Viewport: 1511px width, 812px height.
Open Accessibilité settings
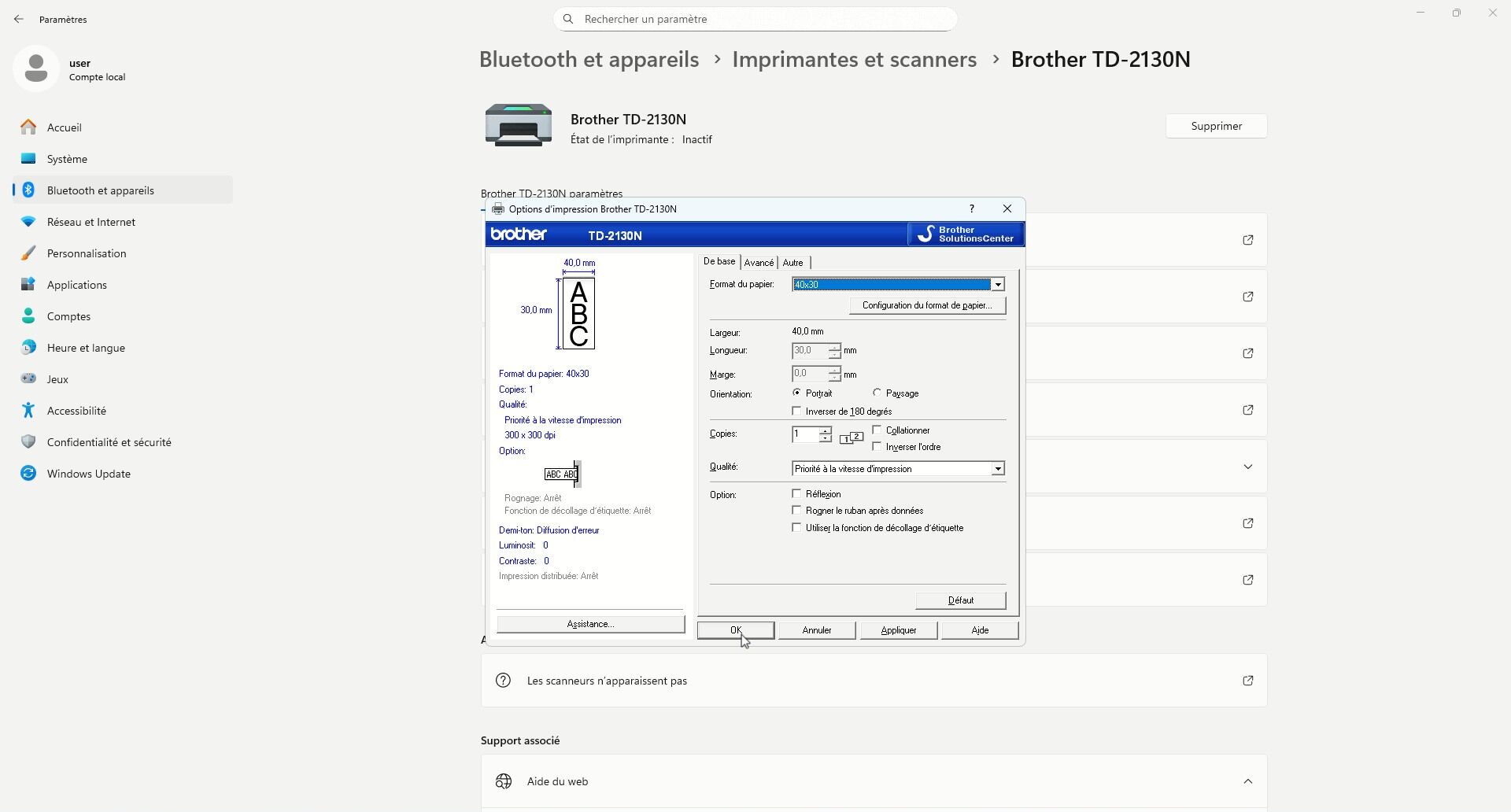tap(123, 411)
